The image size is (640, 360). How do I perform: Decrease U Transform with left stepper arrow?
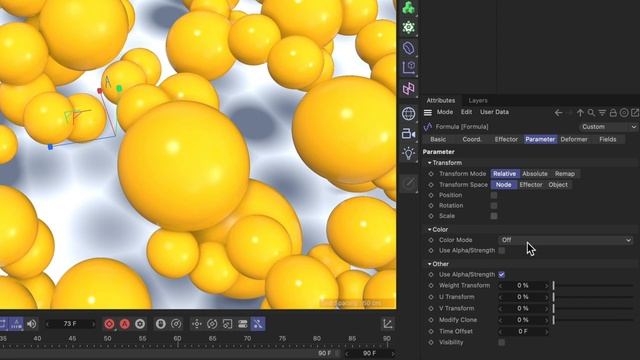tap(500, 297)
